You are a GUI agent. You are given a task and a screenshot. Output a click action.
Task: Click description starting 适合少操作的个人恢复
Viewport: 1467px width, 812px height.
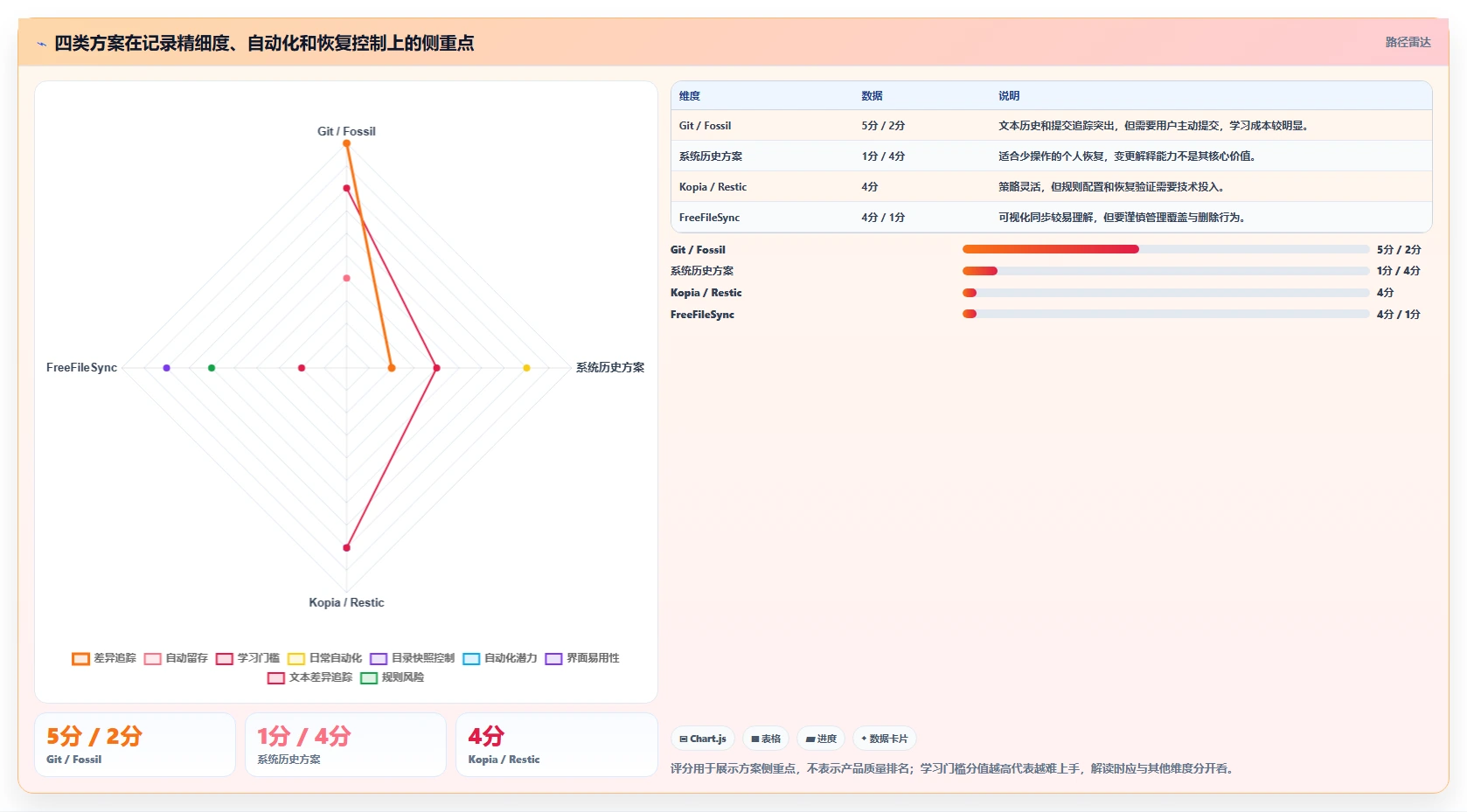pos(1127,156)
